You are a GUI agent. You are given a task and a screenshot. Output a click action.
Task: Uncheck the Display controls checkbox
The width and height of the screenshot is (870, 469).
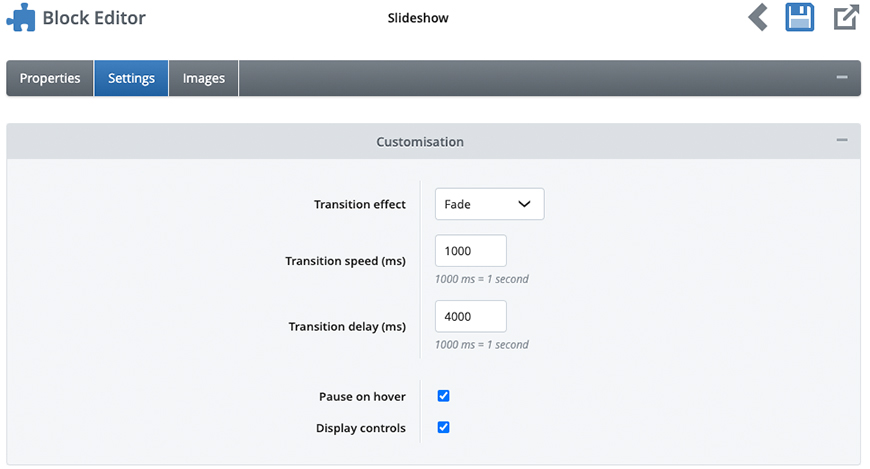click(443, 427)
